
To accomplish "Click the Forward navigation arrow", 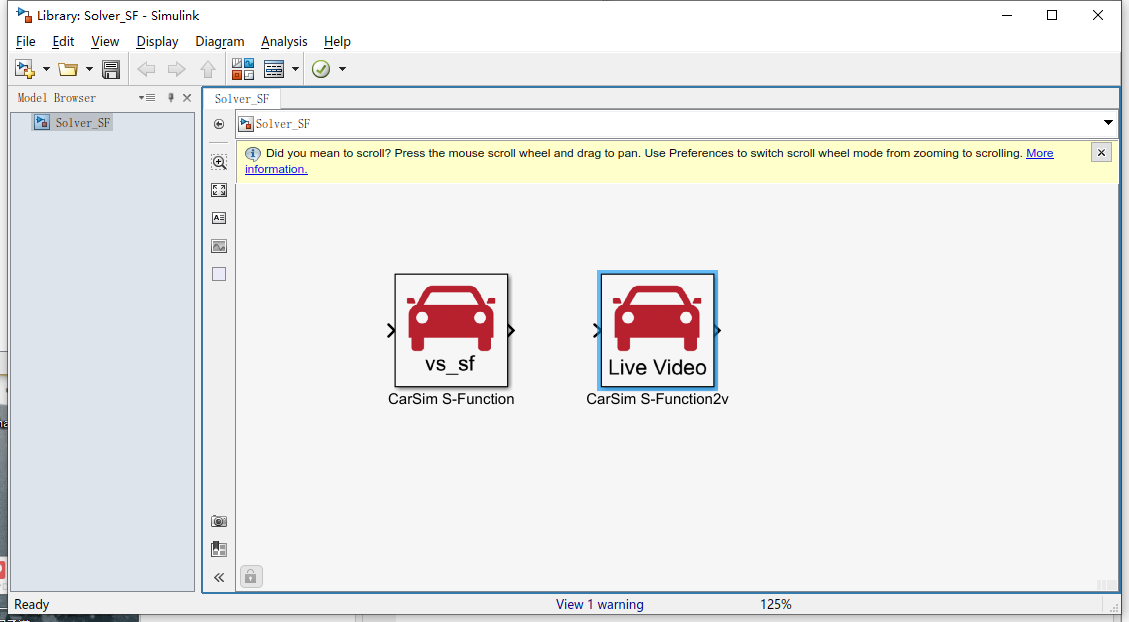I will (176, 69).
